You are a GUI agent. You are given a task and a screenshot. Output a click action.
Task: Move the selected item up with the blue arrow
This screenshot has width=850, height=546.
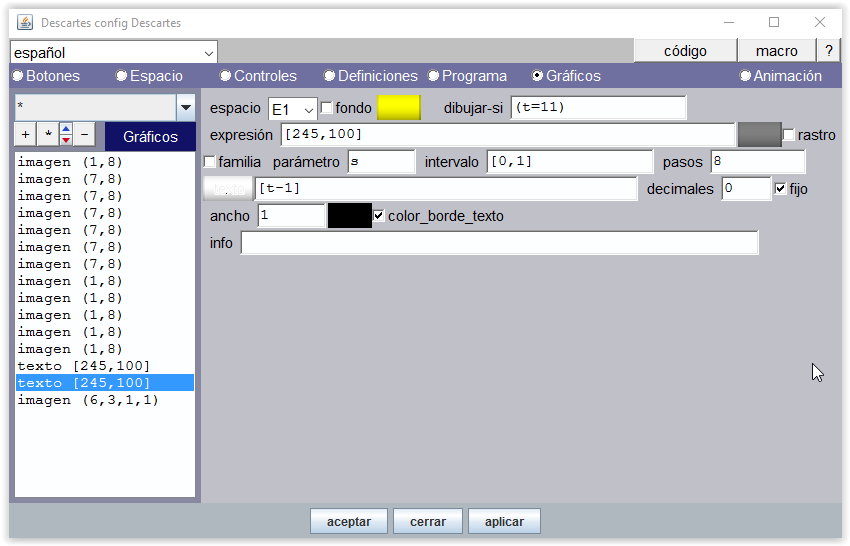tap(66, 128)
